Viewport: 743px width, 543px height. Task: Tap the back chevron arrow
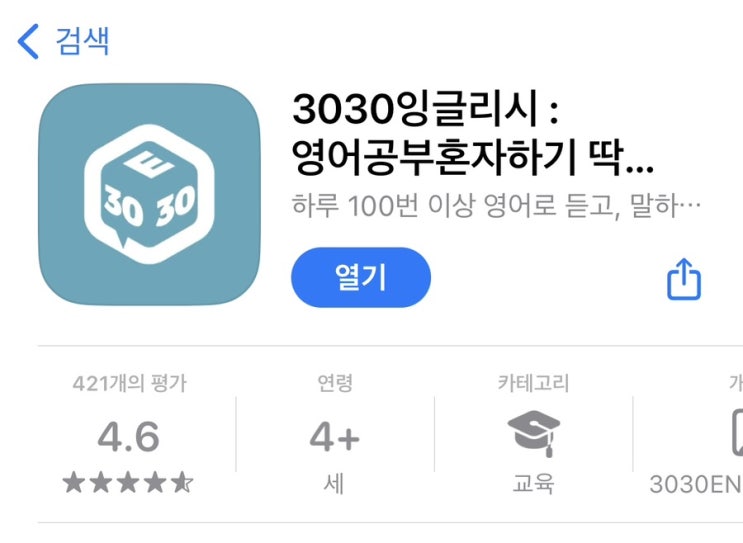(28, 41)
